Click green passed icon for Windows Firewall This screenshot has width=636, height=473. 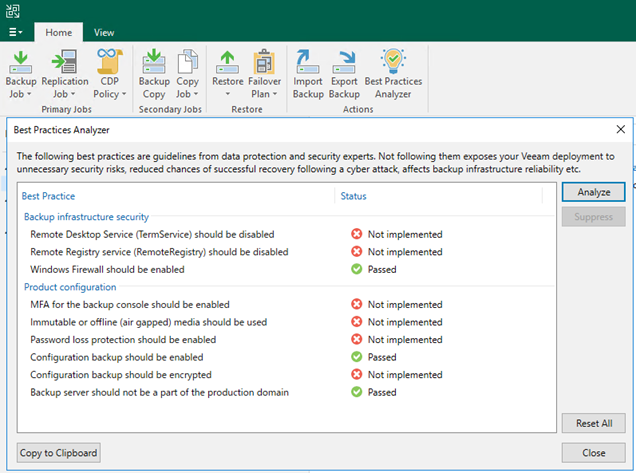pyautogui.click(x=357, y=269)
